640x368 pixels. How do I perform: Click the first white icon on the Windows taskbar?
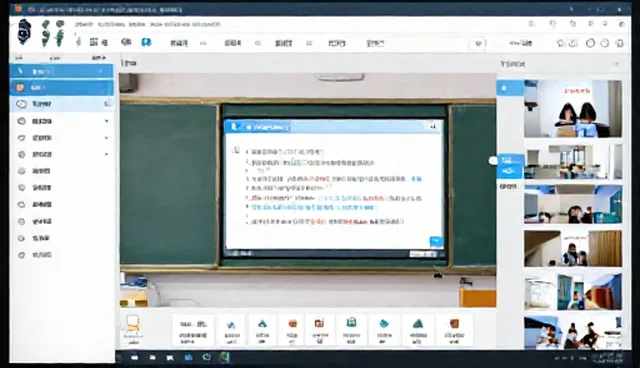(135, 358)
